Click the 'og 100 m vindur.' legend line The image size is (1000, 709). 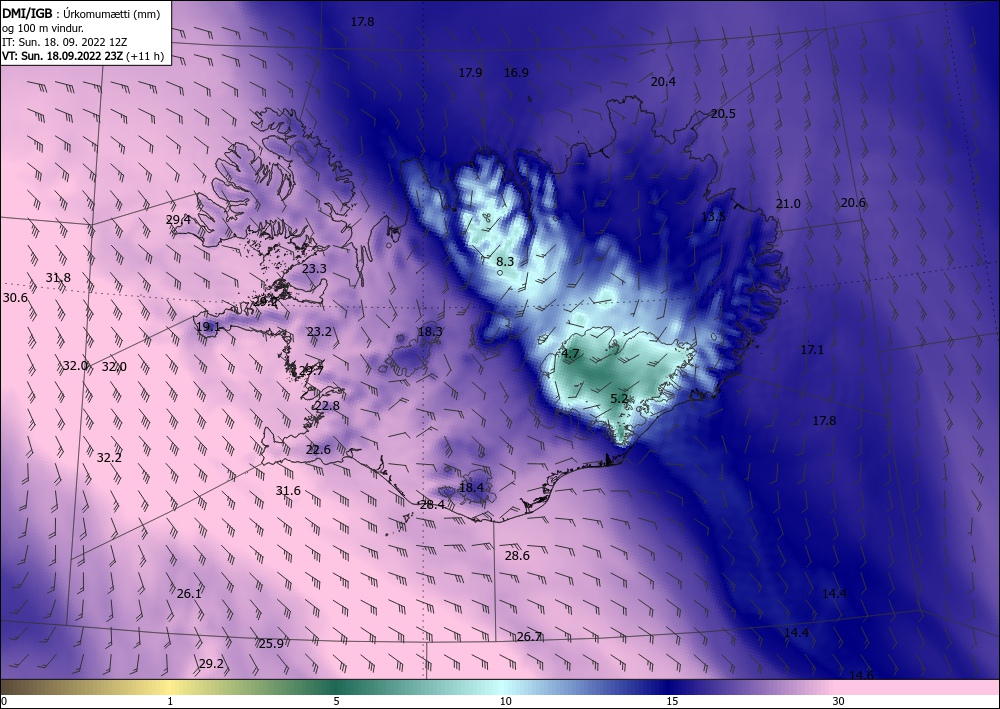tap(43, 28)
